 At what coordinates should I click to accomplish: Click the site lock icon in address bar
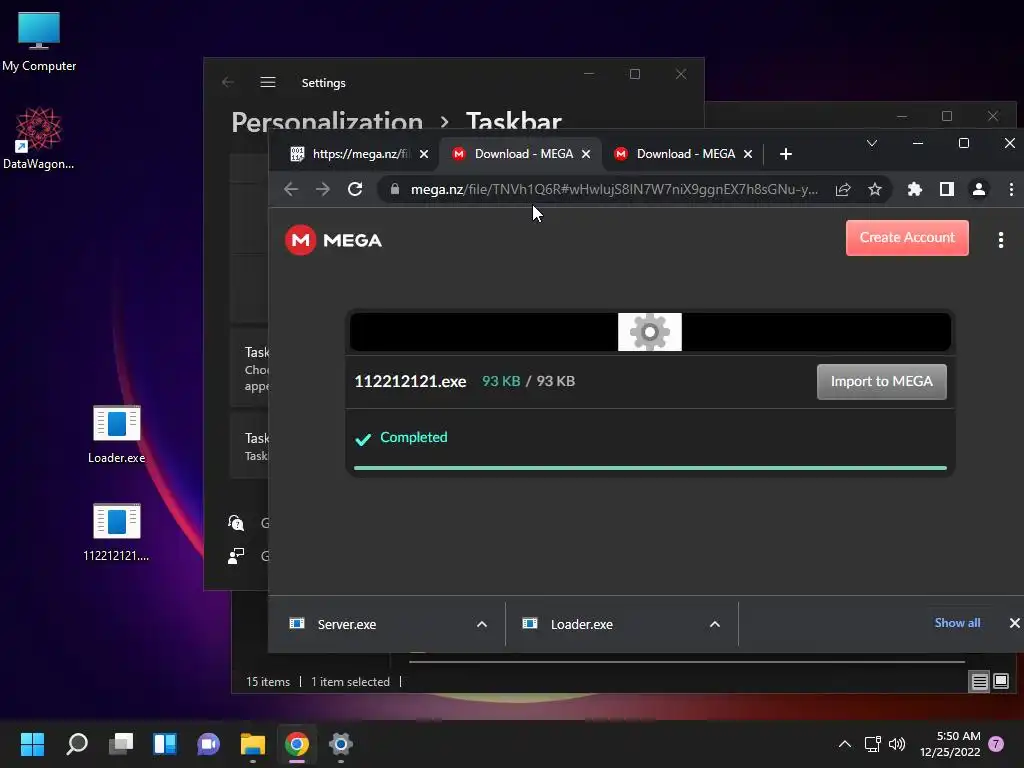[x=394, y=189]
